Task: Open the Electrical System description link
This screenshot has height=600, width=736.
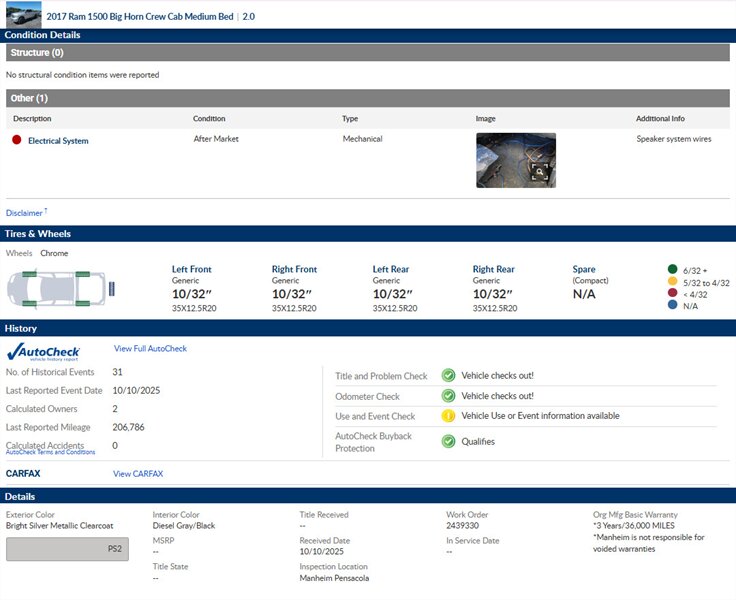Action: pyautogui.click(x=58, y=141)
